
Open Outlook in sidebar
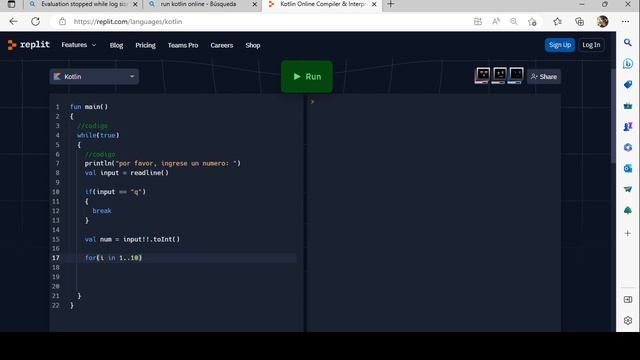click(628, 168)
